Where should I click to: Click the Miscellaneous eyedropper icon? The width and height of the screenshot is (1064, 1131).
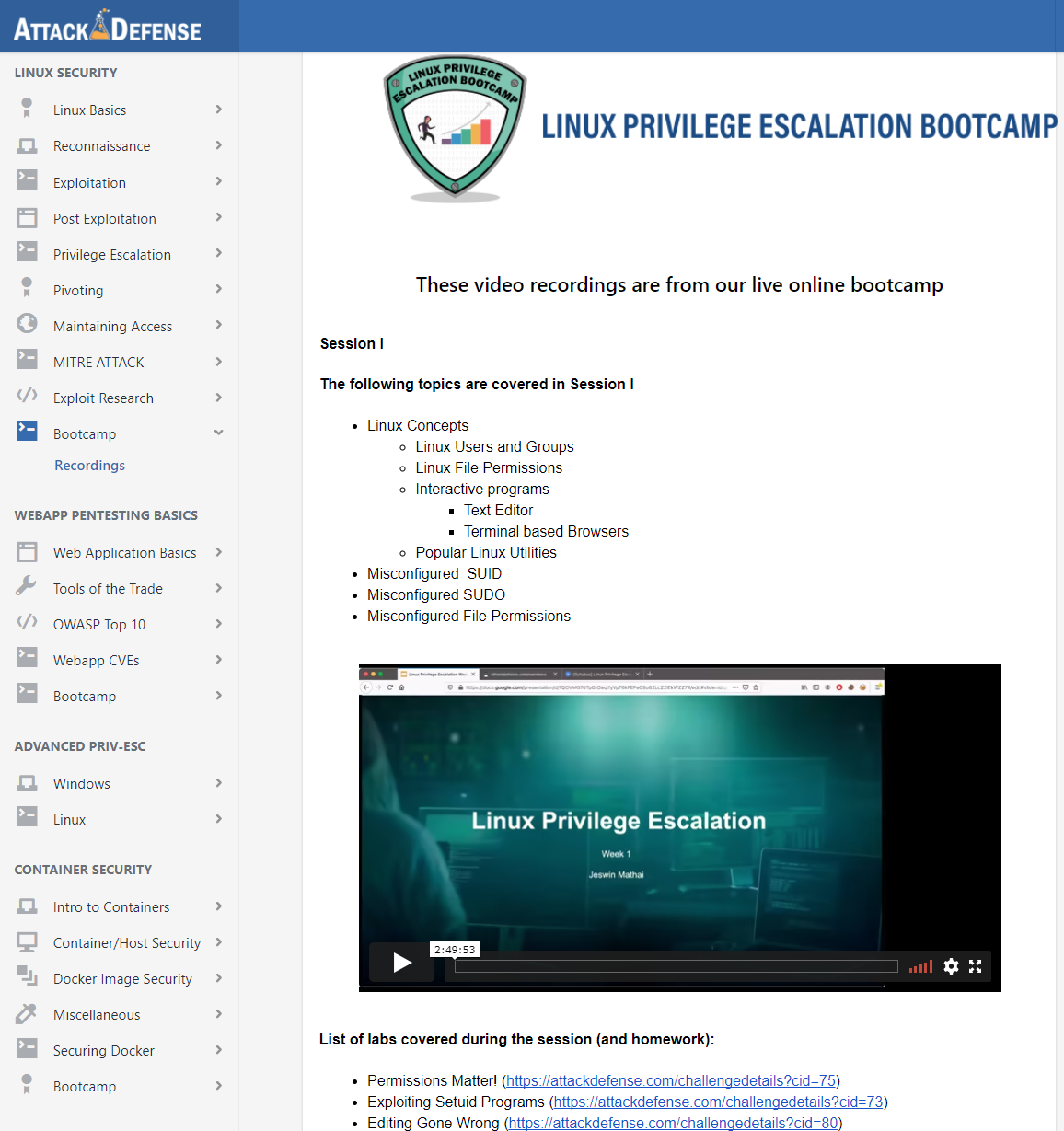point(27,1012)
